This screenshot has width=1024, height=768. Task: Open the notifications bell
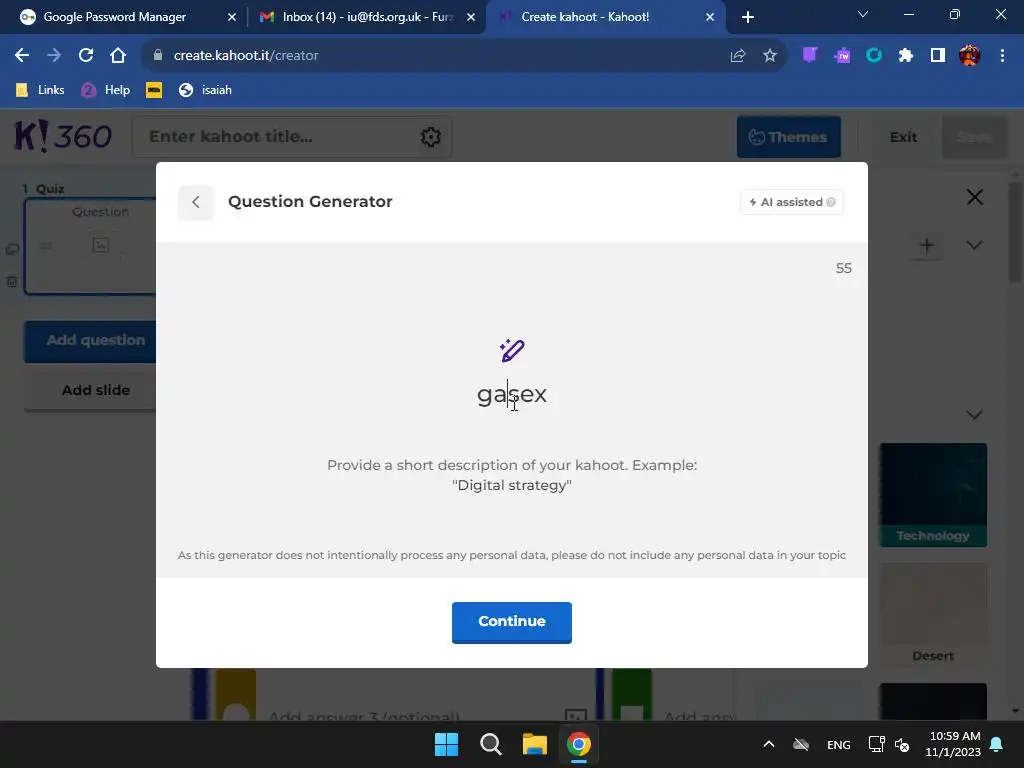coord(997,744)
